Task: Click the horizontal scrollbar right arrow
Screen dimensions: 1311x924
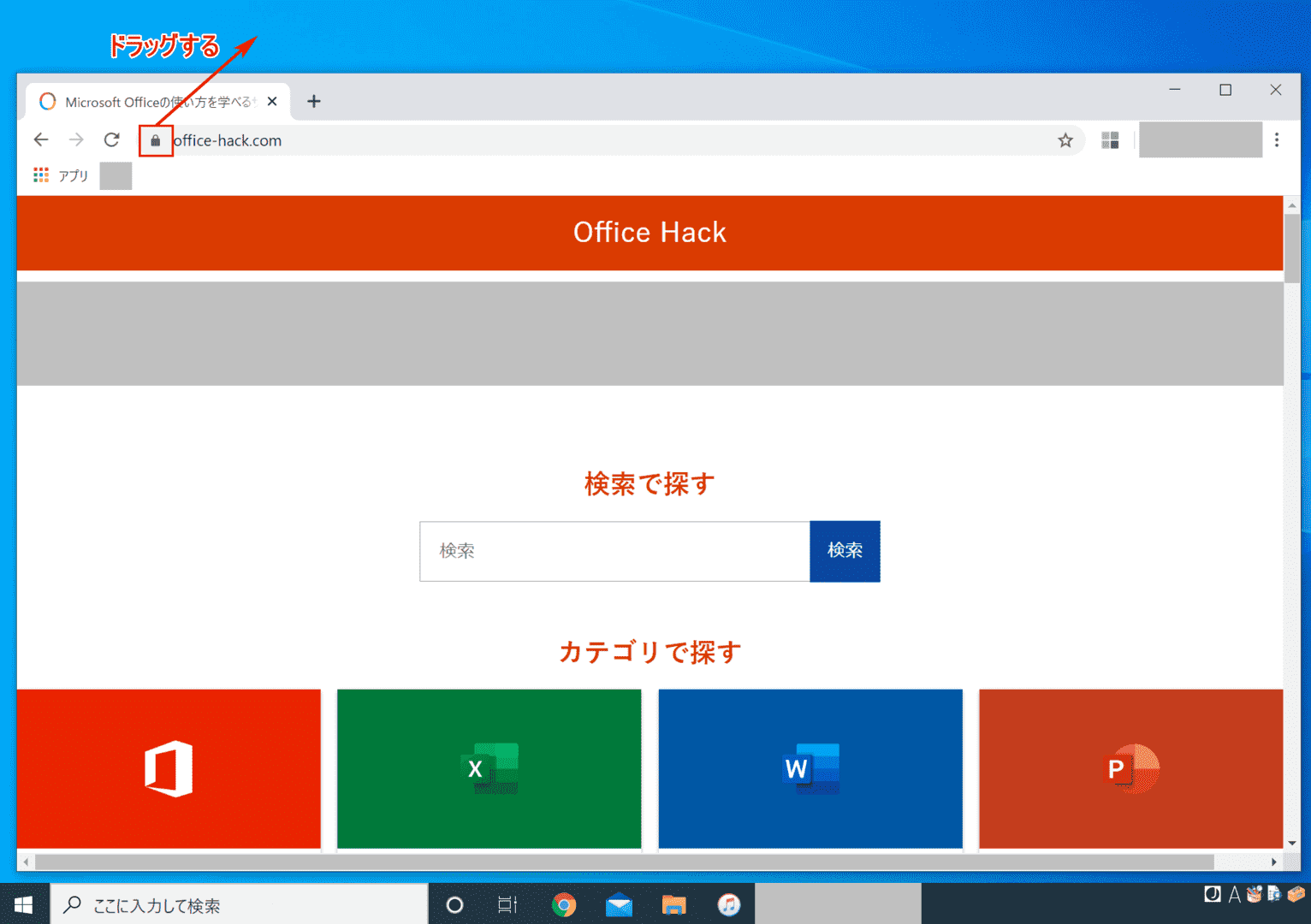Action: coord(1274,862)
